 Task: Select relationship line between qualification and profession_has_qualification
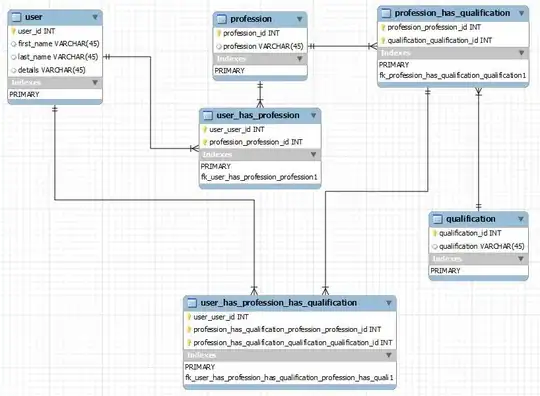click(x=479, y=149)
